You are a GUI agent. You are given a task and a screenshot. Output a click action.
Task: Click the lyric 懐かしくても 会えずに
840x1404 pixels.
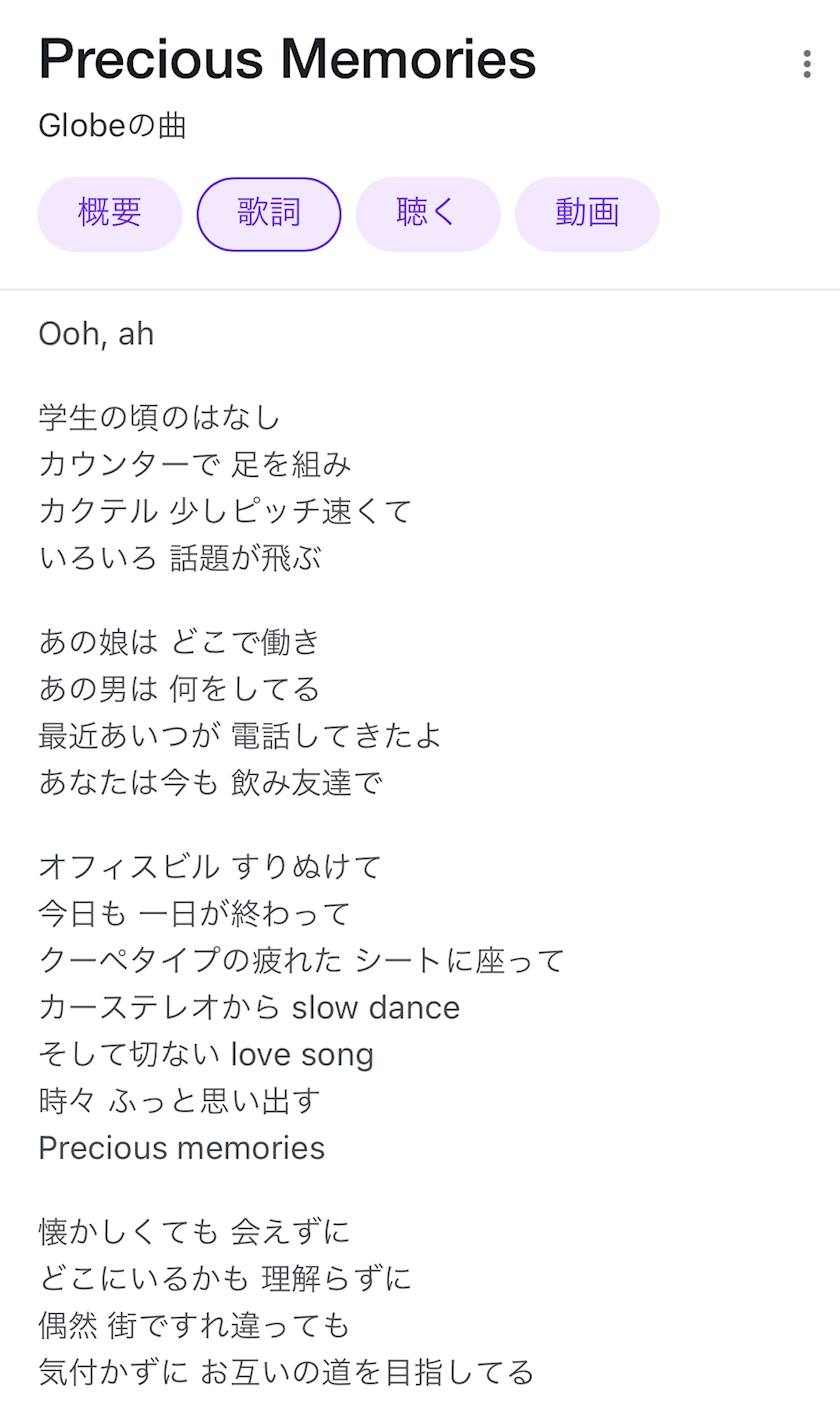pyautogui.click(x=195, y=1231)
